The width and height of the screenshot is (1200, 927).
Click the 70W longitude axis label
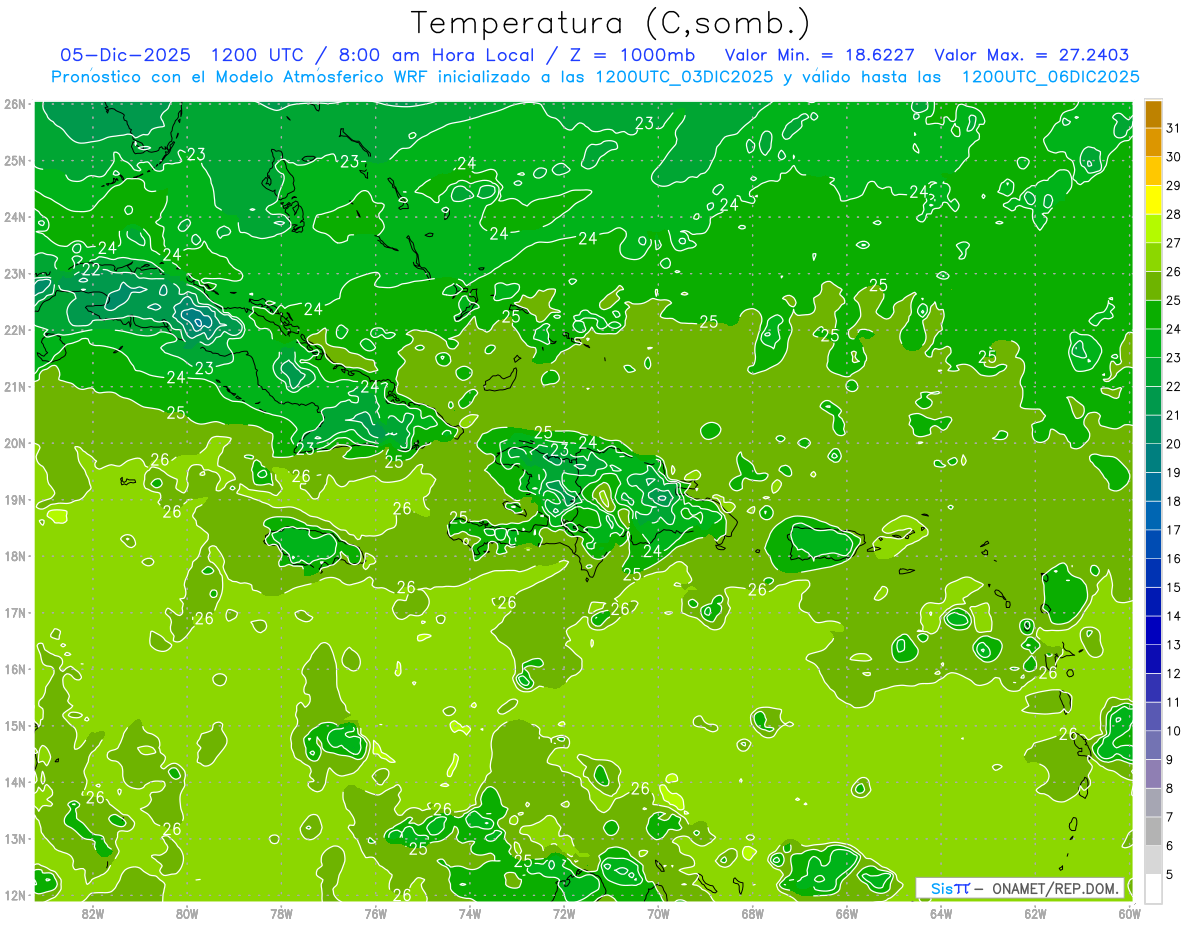658,913
